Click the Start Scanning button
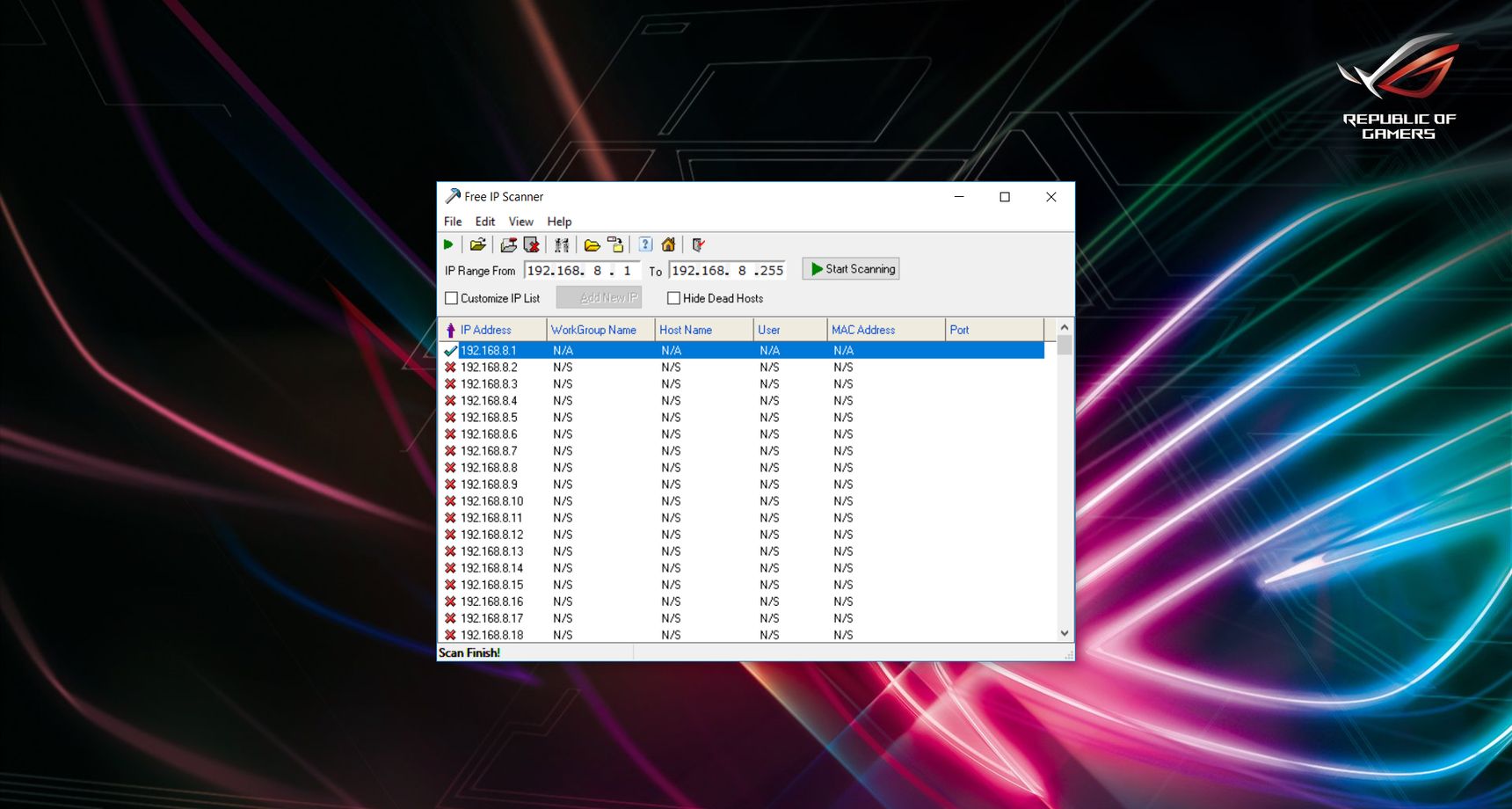Screen dimensions: 1512x809 [x=851, y=269]
